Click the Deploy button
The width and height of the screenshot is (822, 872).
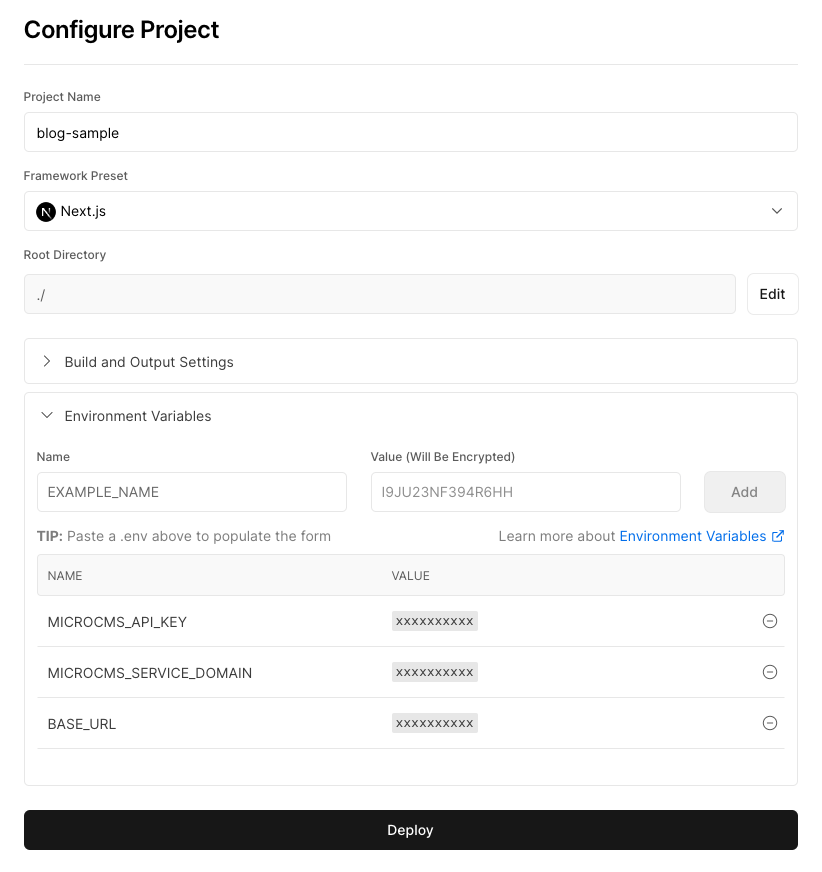click(410, 830)
